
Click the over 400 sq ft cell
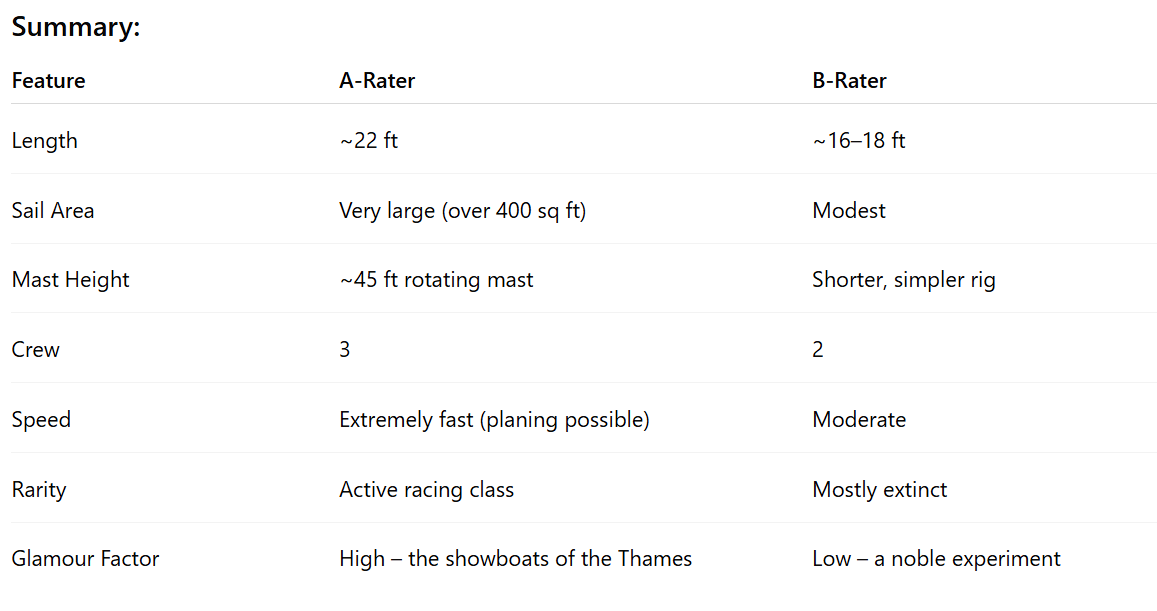tap(462, 211)
